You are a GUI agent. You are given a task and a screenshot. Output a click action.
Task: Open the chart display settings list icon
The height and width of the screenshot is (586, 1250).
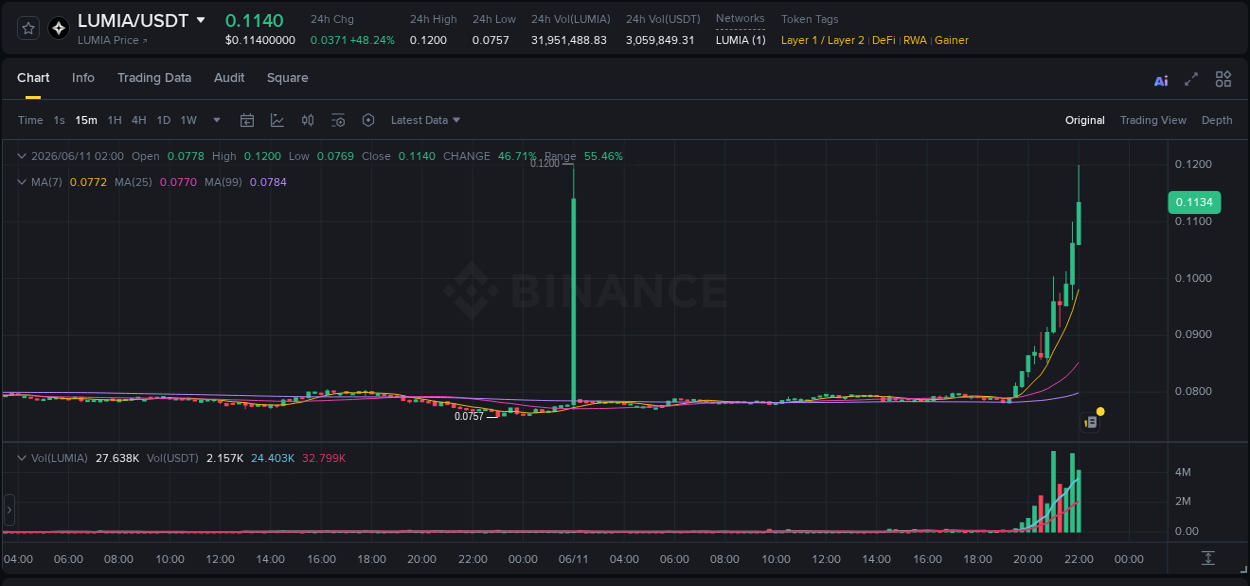click(338, 120)
